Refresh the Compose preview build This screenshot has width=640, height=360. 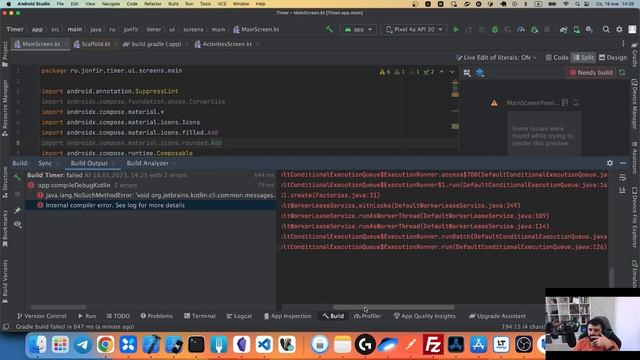coord(622,73)
